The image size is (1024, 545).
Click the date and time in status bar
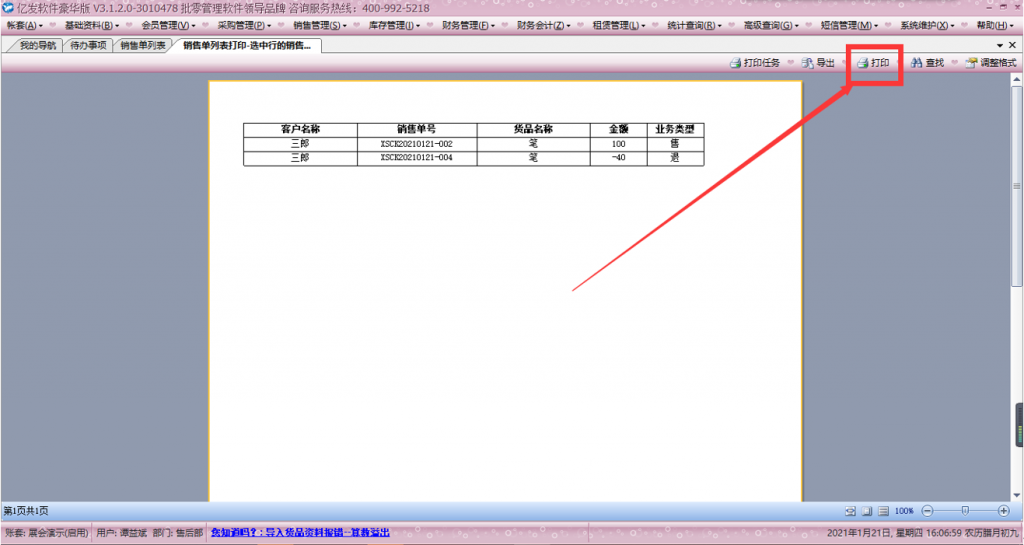coord(922,533)
